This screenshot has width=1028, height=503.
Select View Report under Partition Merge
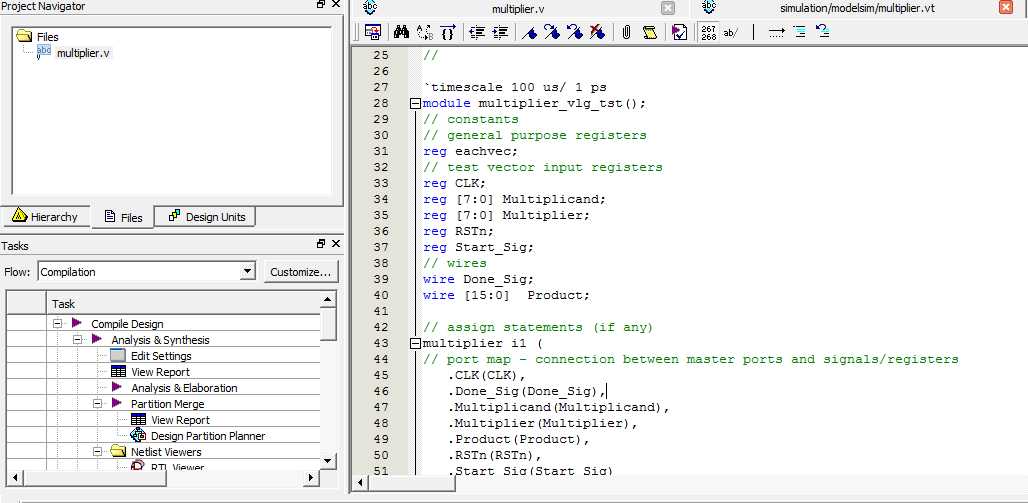pos(180,420)
